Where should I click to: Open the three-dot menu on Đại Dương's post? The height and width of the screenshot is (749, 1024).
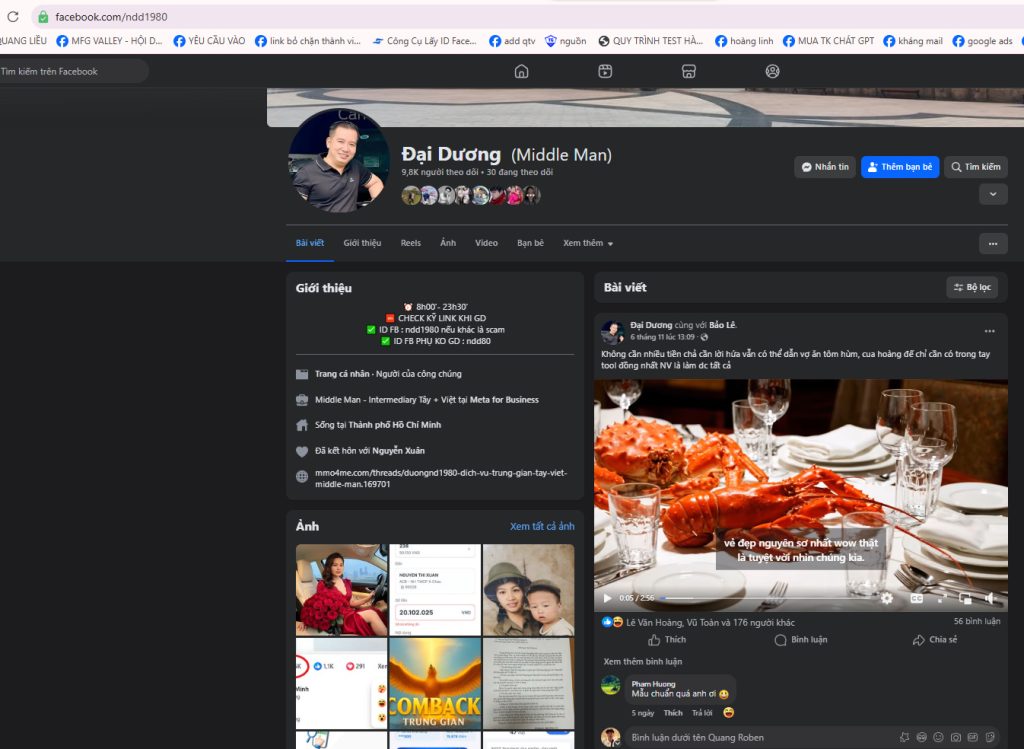pos(989,331)
